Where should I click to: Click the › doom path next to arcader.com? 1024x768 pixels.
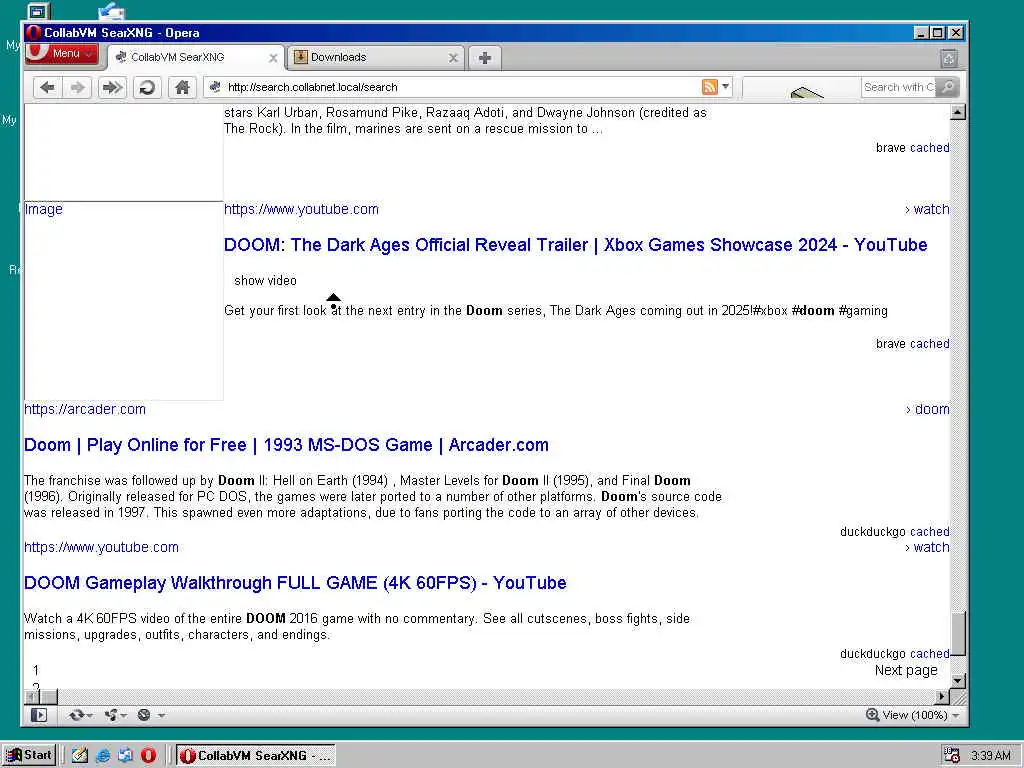927,409
